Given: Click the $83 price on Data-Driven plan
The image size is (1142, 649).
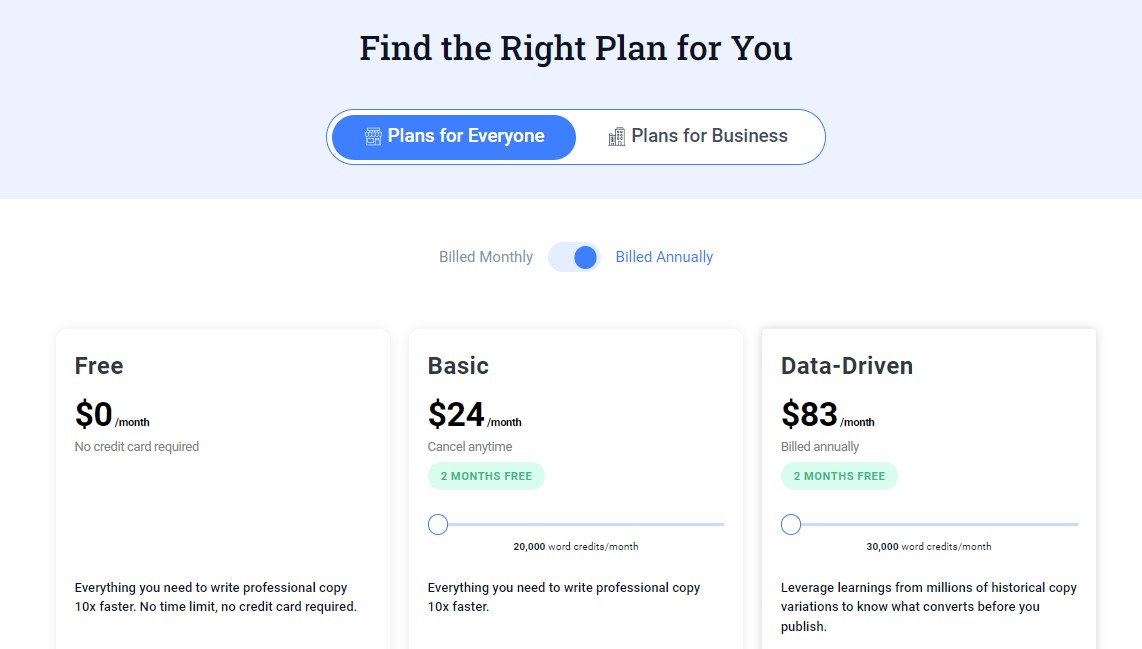Looking at the screenshot, I should pos(809,414).
